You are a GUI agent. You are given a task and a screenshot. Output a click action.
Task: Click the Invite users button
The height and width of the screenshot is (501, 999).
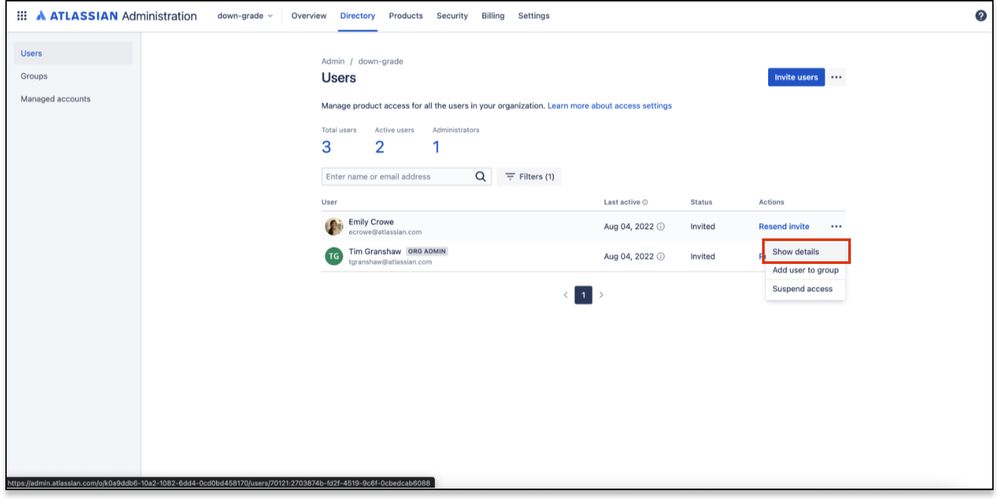pyautogui.click(x=796, y=77)
